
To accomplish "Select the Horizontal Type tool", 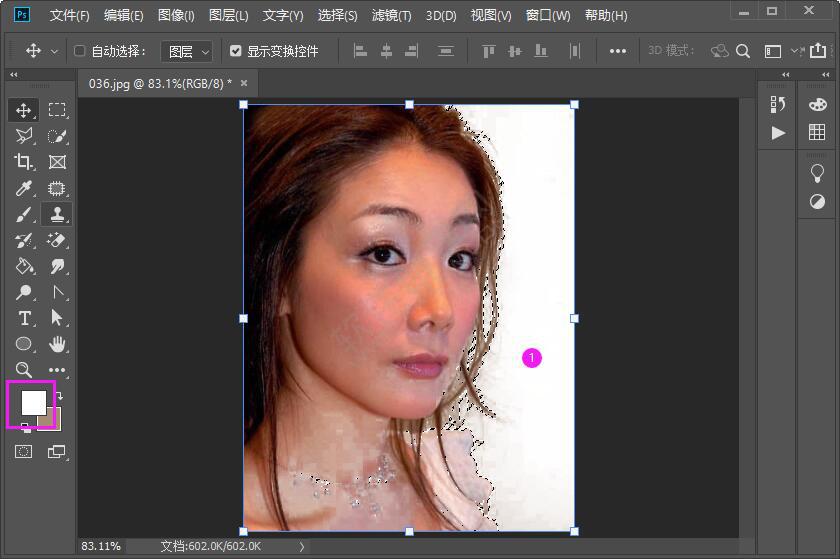I will coord(24,318).
